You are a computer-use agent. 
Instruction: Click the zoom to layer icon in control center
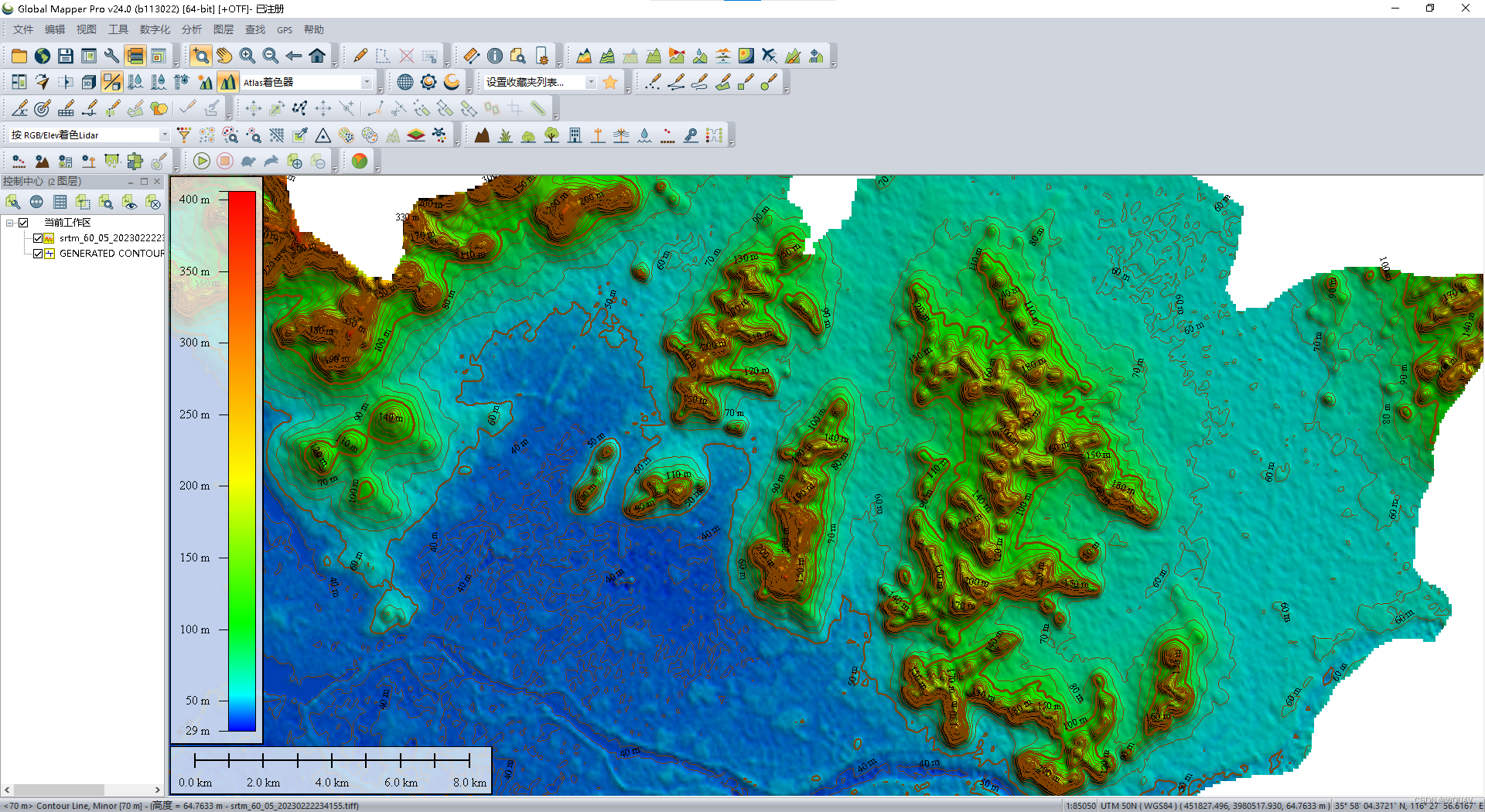tap(106, 202)
